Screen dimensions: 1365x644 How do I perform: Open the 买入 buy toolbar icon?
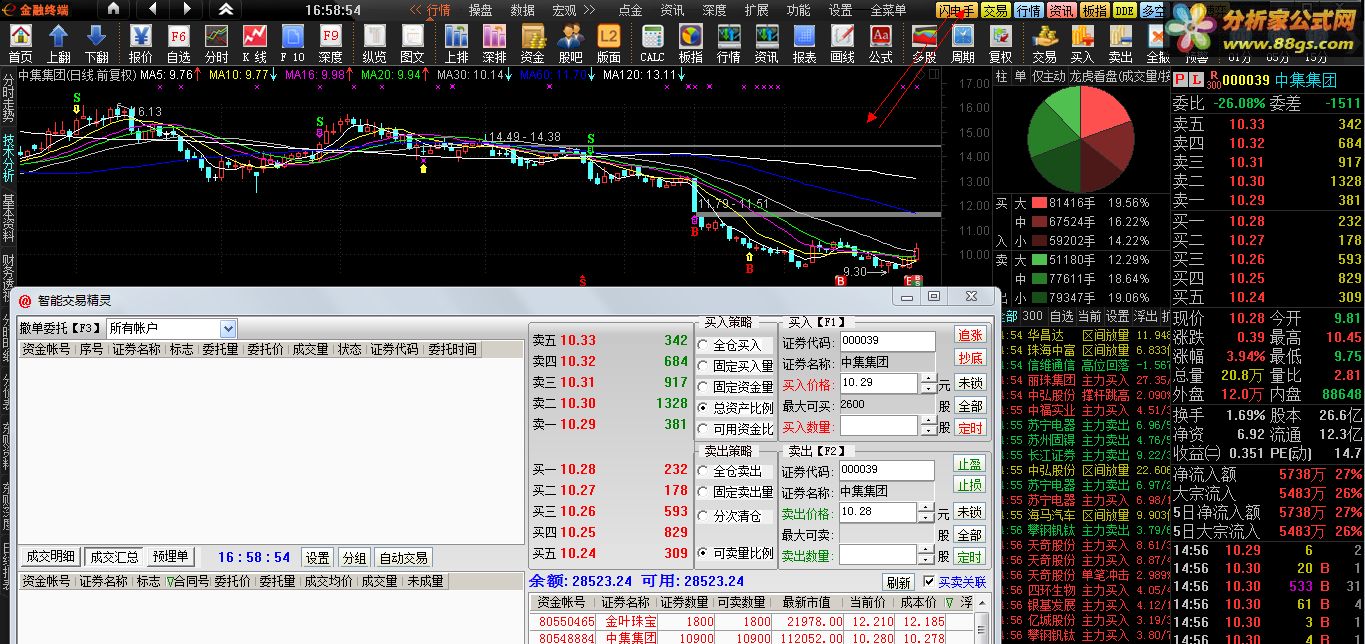(1082, 45)
